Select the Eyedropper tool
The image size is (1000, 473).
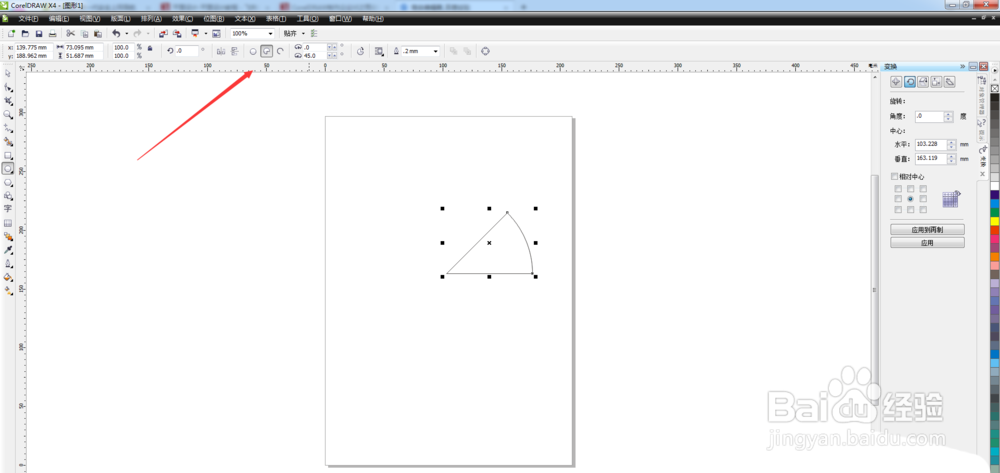(8, 249)
